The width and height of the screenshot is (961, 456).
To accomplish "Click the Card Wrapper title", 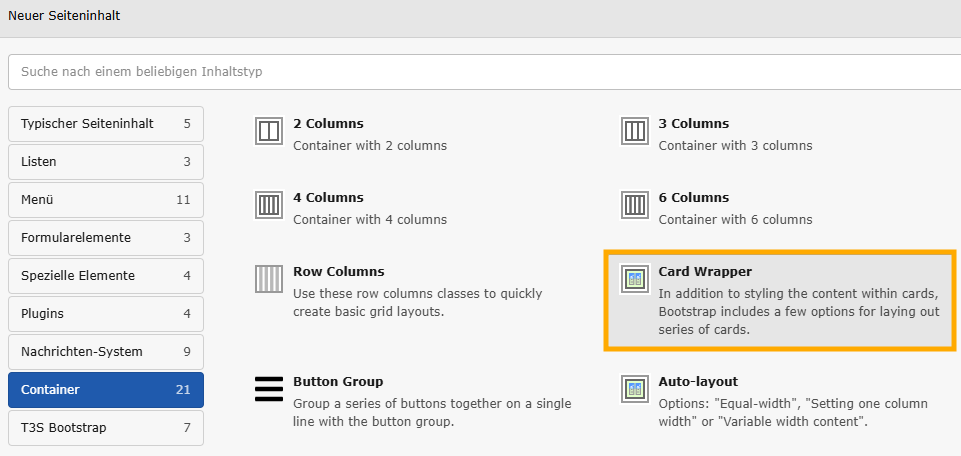I will [705, 272].
